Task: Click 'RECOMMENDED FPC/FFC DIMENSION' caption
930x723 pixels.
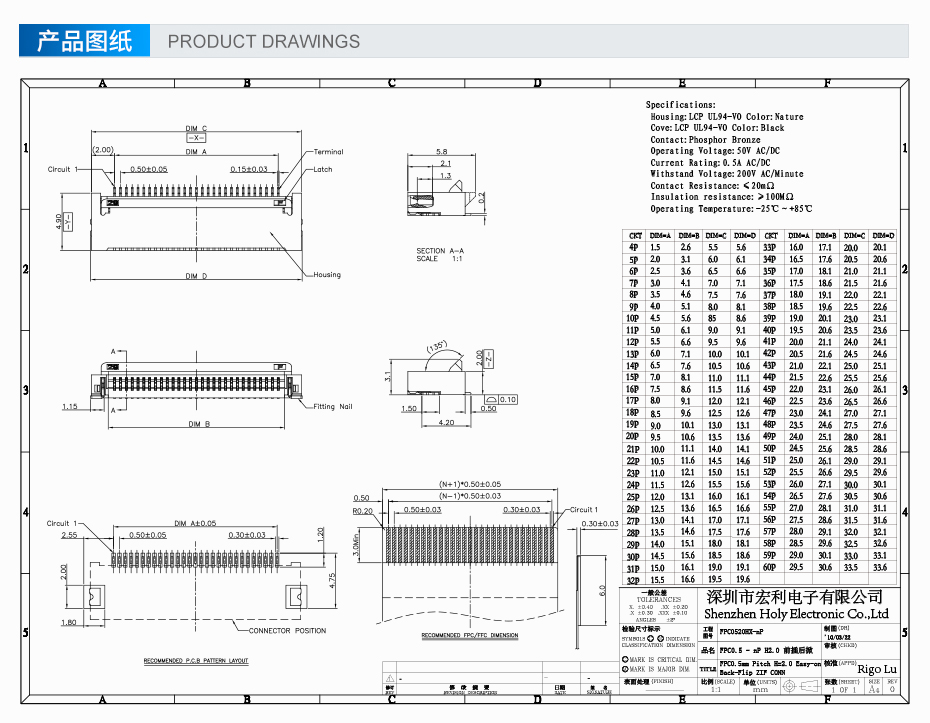Action: point(470,635)
